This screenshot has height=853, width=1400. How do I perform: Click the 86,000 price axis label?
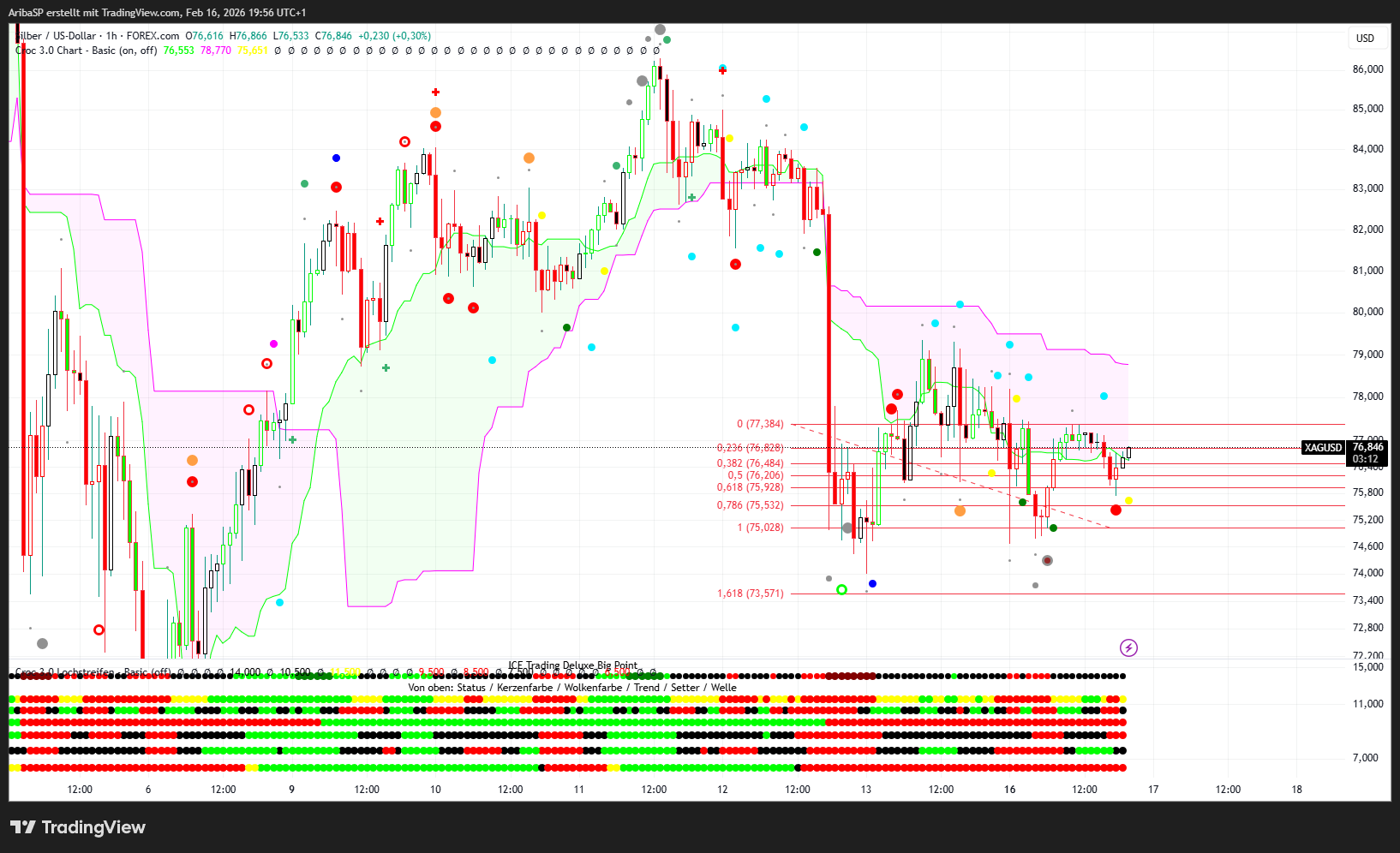click(x=1367, y=69)
